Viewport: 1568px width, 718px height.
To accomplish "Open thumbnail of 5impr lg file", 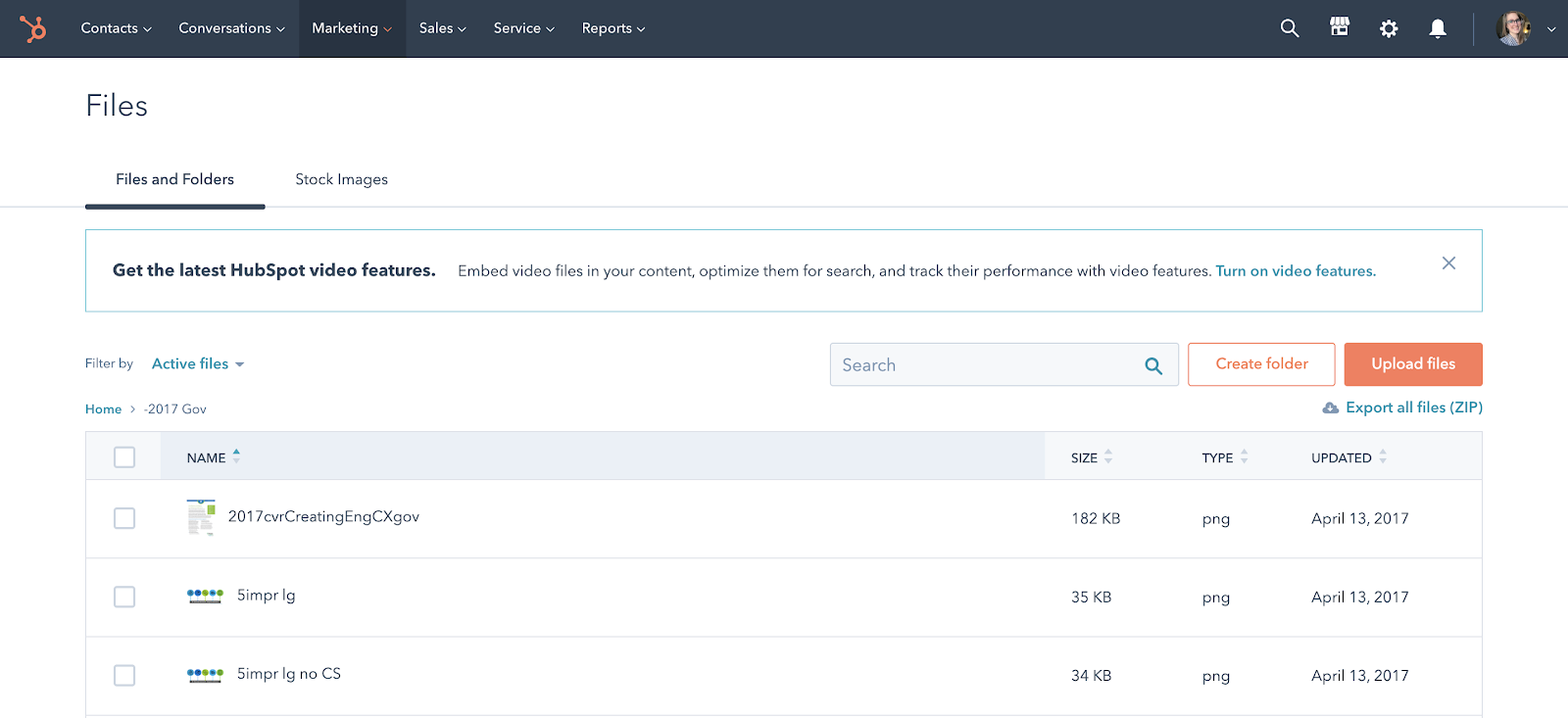I will [x=205, y=596].
